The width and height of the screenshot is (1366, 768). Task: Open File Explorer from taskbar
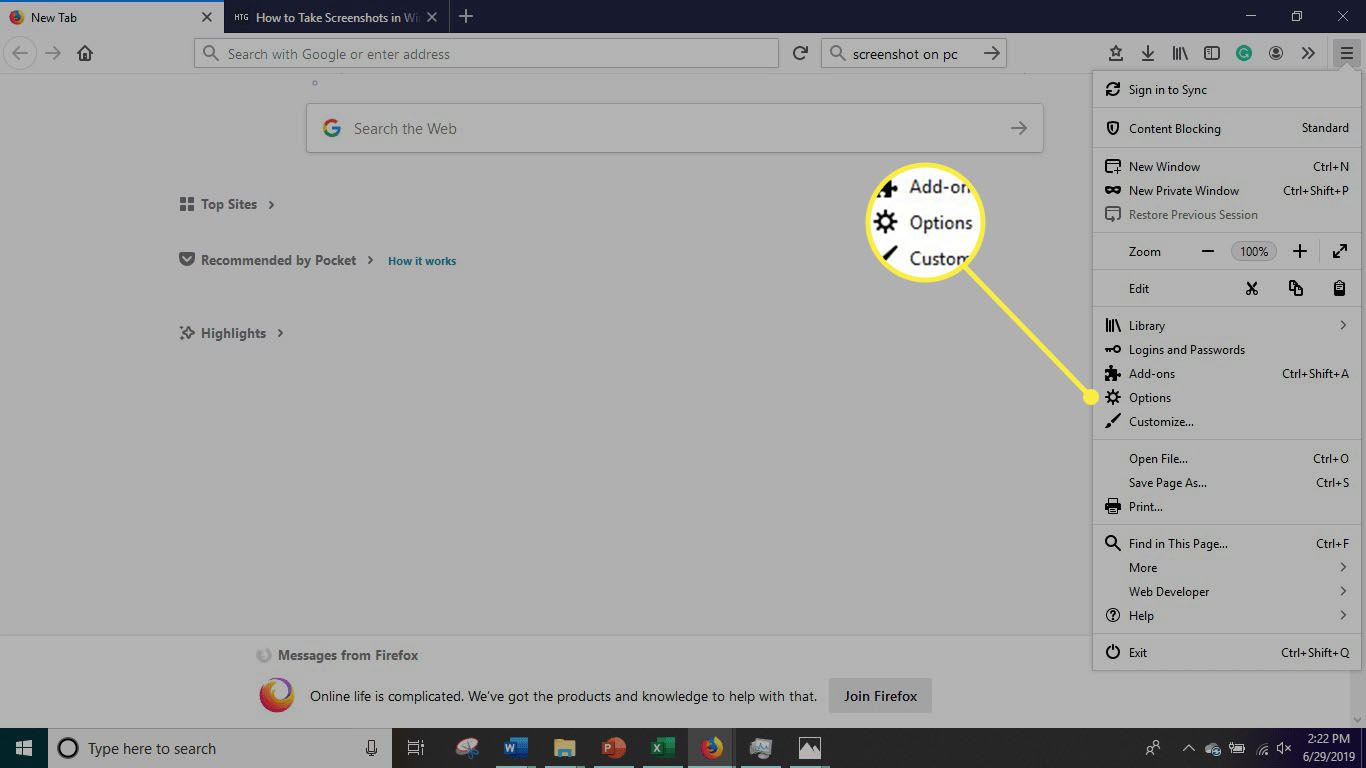[x=565, y=748]
